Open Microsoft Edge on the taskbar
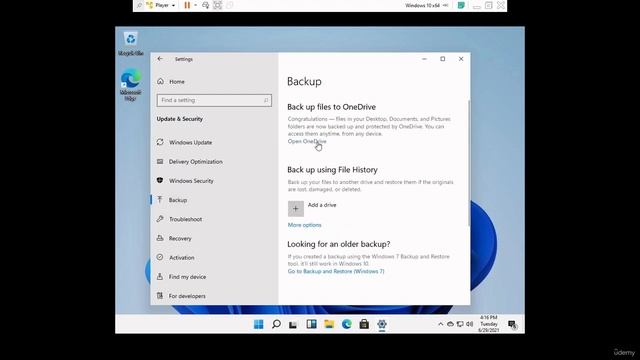Viewport: 640px width, 360px height. [x=347, y=324]
